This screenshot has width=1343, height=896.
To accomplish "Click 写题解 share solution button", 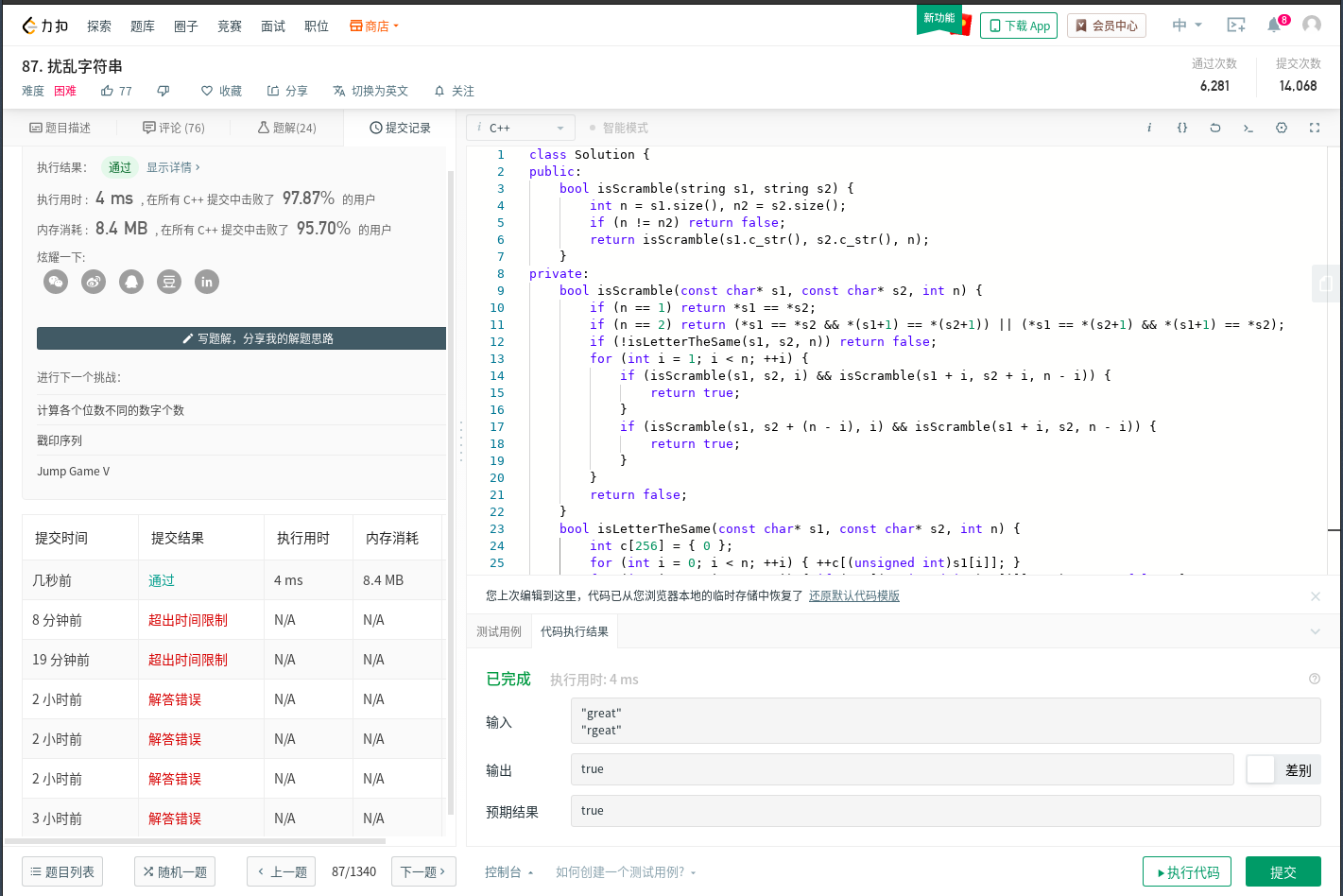I will [x=241, y=338].
